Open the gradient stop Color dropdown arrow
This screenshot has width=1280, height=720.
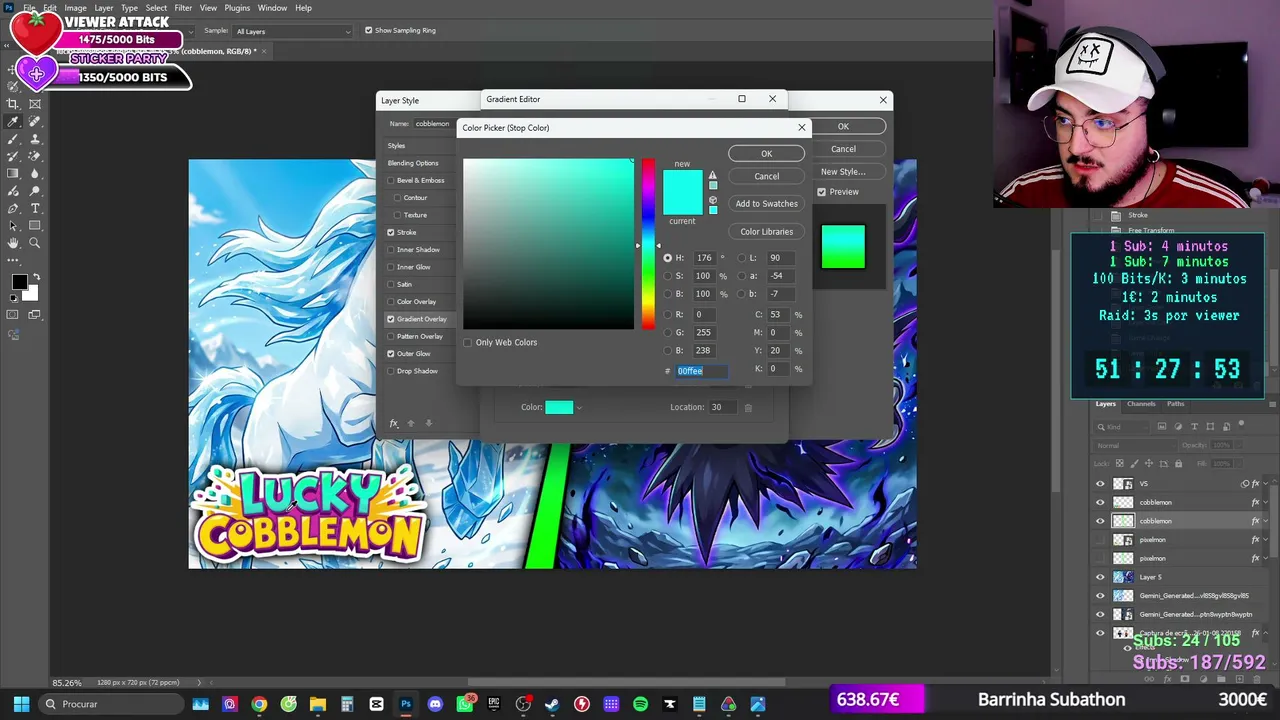coord(579,407)
